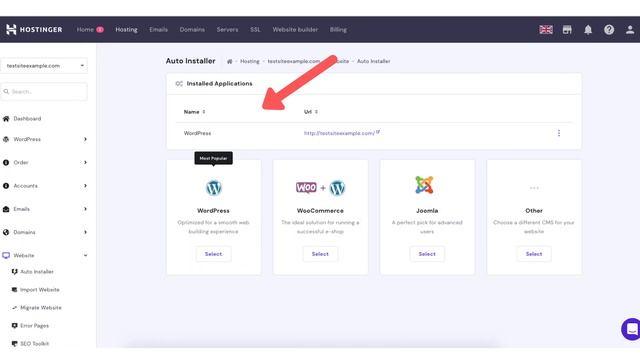The image size is (640, 360).
Task: Click Hosting in the breadcrumb
Action: pyautogui.click(x=250, y=61)
